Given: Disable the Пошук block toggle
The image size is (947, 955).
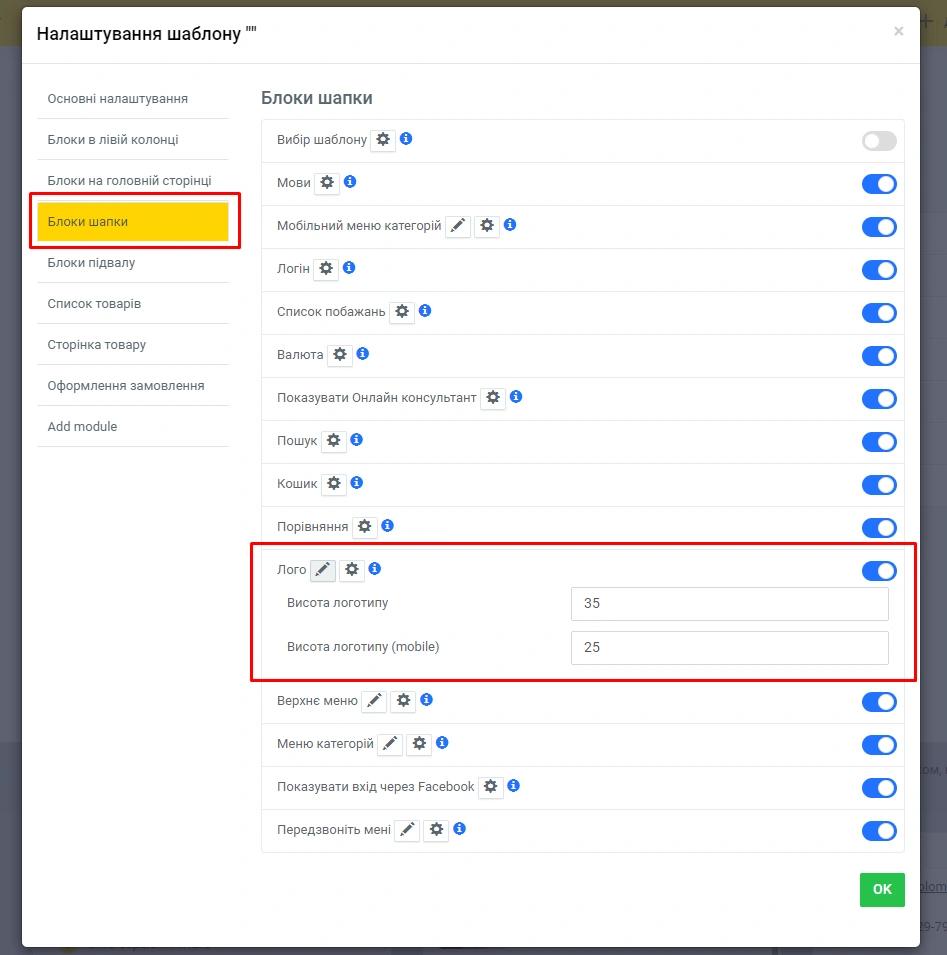Looking at the screenshot, I should point(879,442).
